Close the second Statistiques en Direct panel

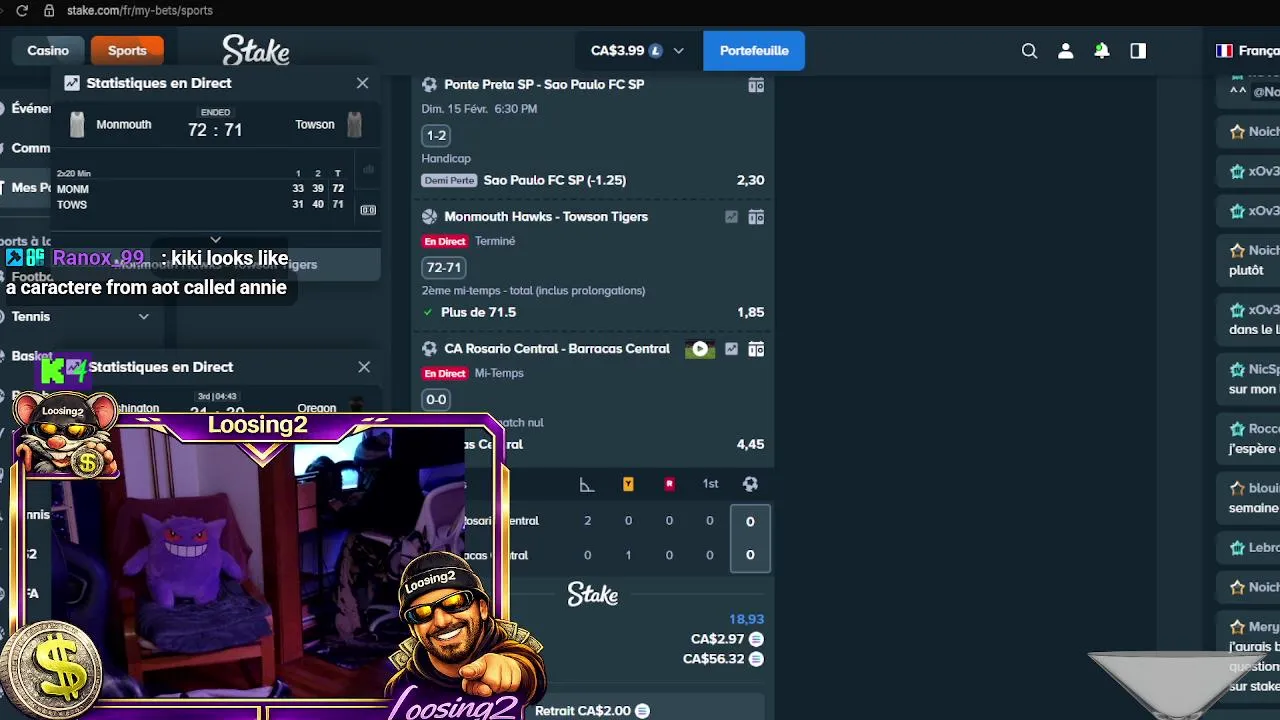pos(364,367)
